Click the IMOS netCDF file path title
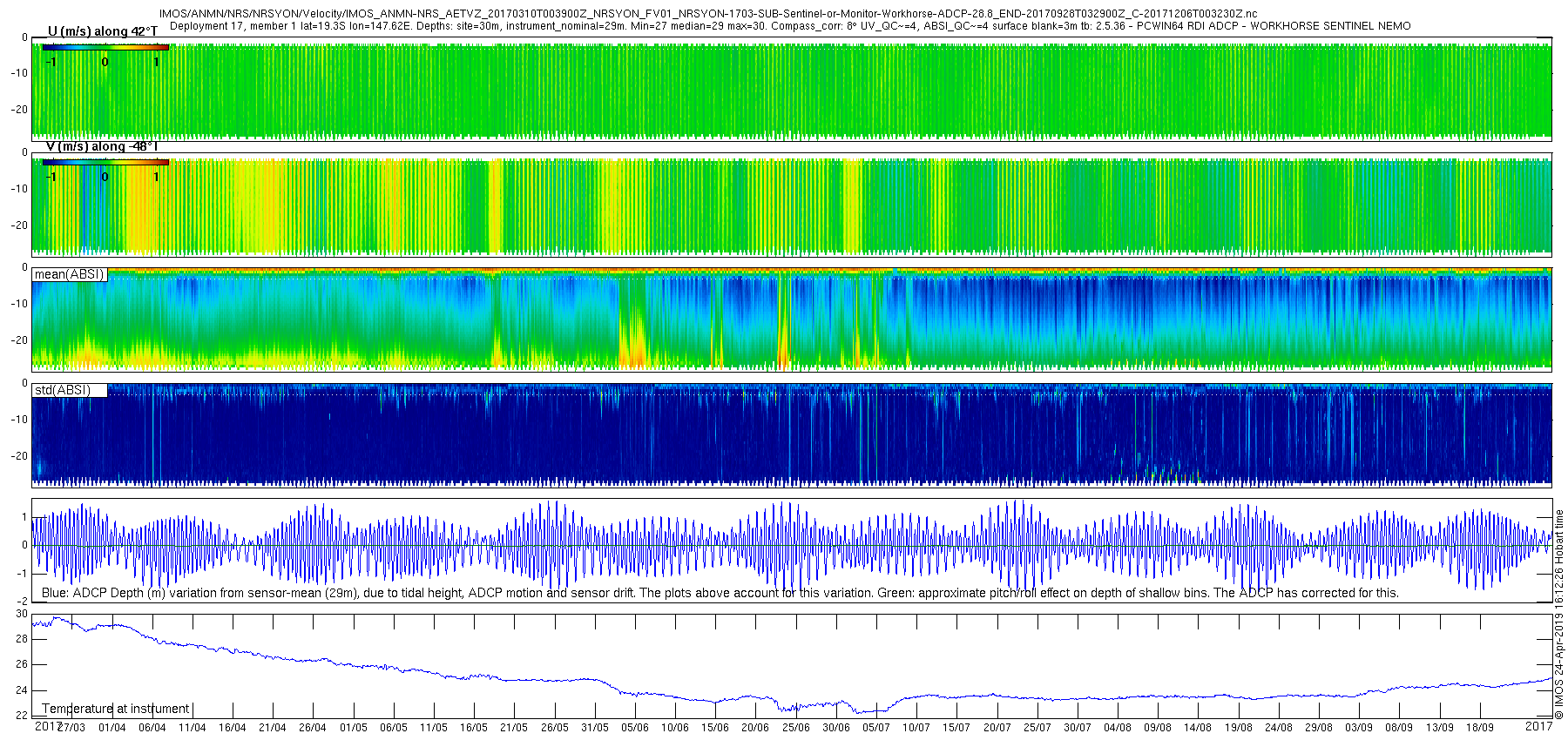The height and width of the screenshot is (740, 1568). [708, 14]
